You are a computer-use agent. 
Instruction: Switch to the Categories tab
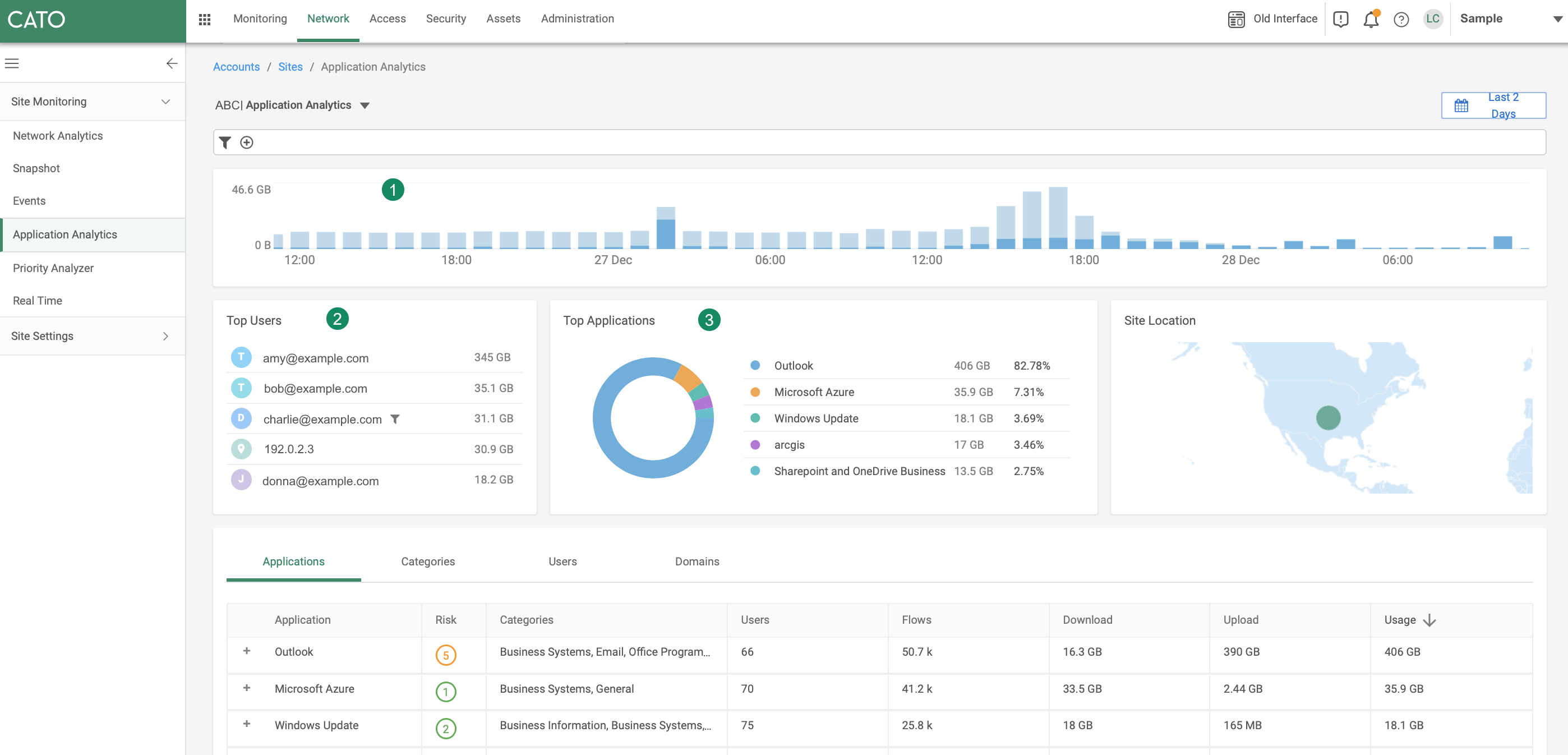point(427,561)
